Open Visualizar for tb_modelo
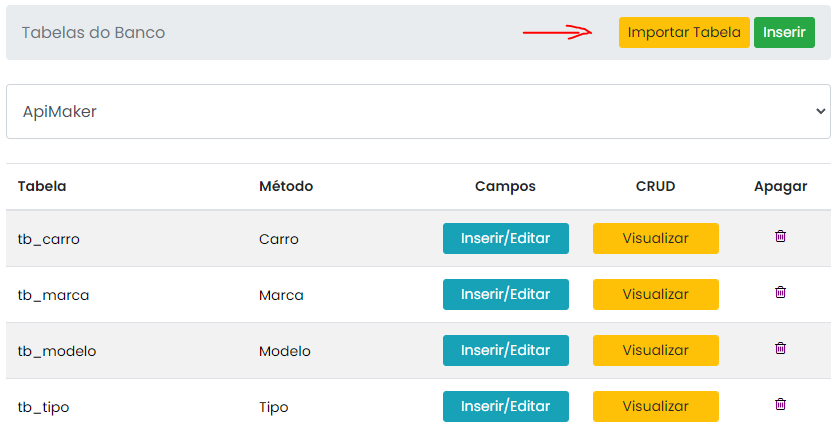Viewport: 837px width, 446px height. tap(655, 351)
